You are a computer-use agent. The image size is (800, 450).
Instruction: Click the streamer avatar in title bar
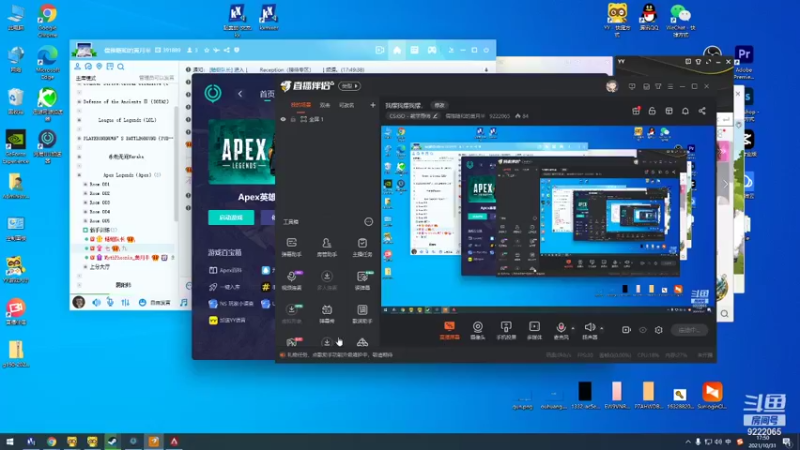[x=612, y=86]
